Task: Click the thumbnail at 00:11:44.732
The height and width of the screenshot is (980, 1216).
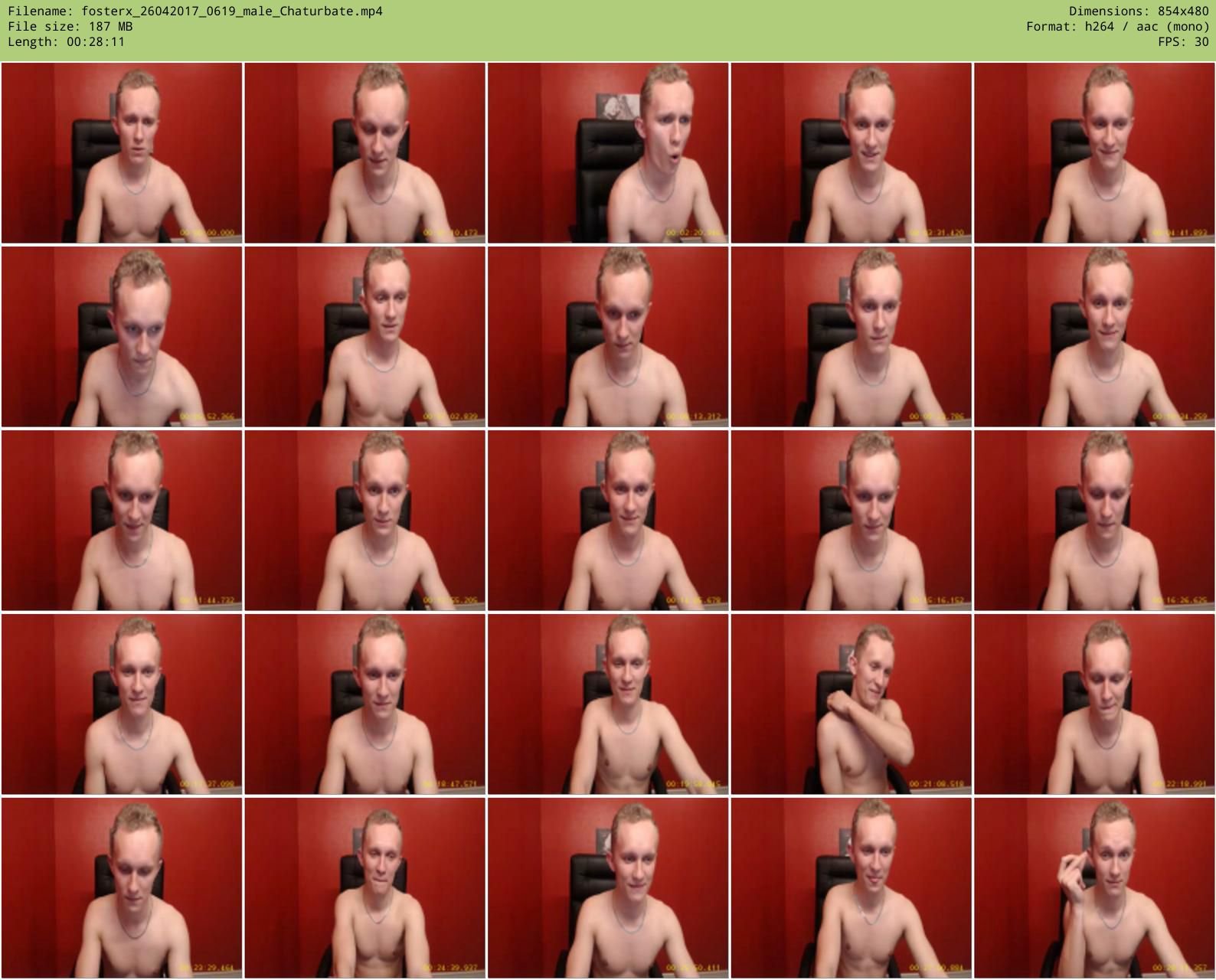Action: click(122, 521)
